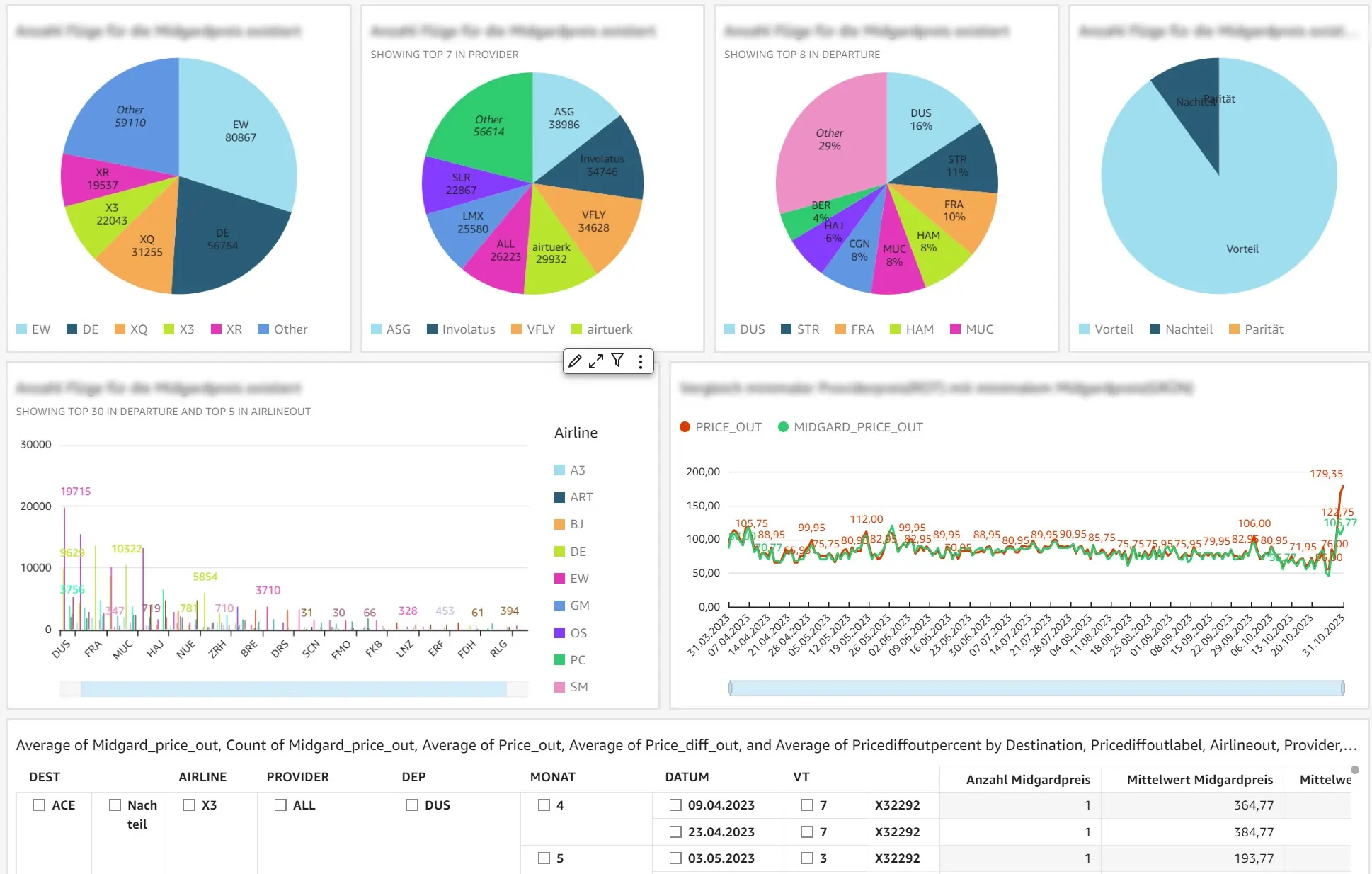Select MUC in departure pie legend
The width and height of the screenshot is (1372, 874).
972,329
